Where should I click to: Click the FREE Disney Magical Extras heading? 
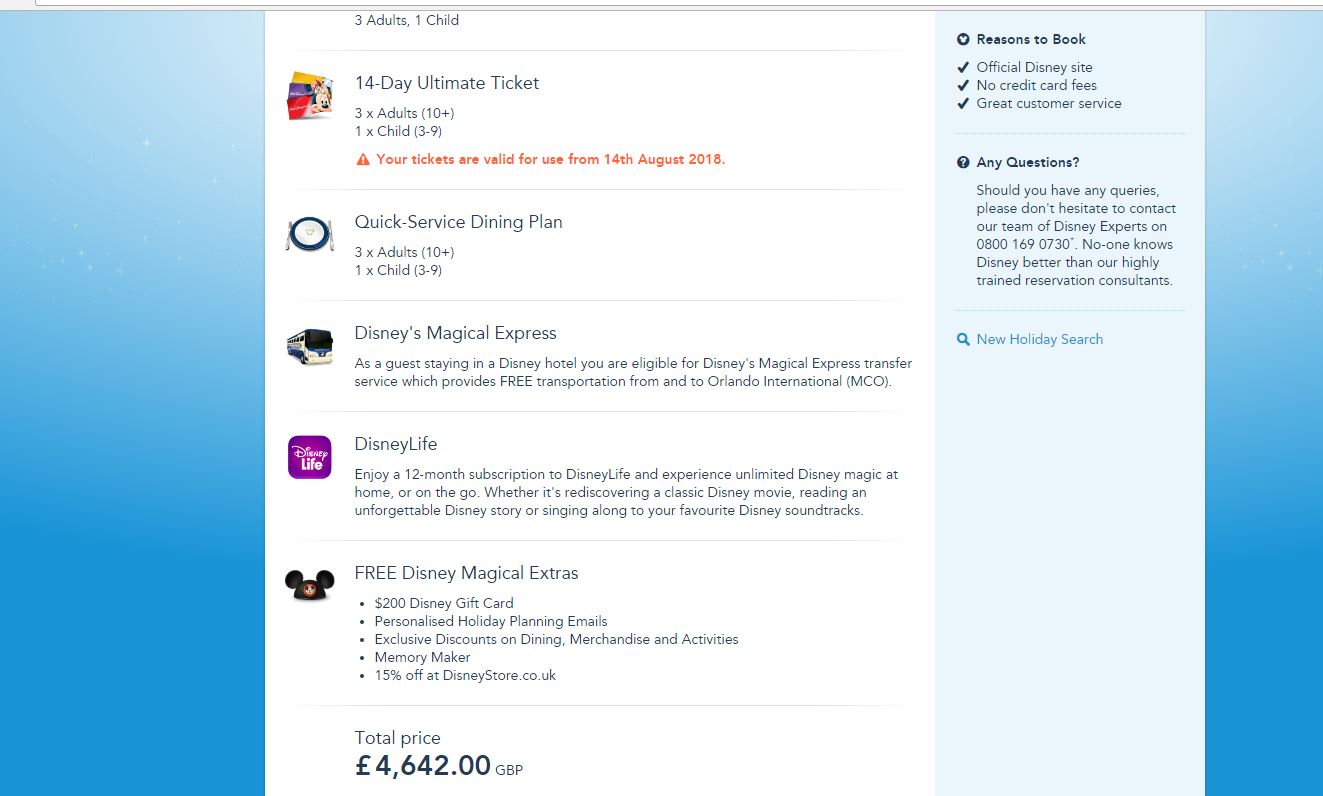466,573
